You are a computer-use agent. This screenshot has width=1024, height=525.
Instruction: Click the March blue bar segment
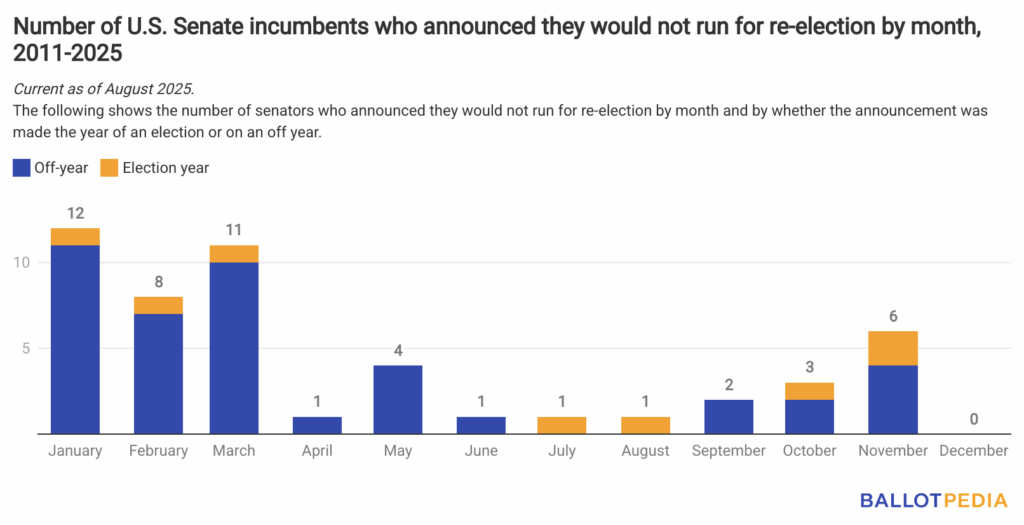pos(234,348)
